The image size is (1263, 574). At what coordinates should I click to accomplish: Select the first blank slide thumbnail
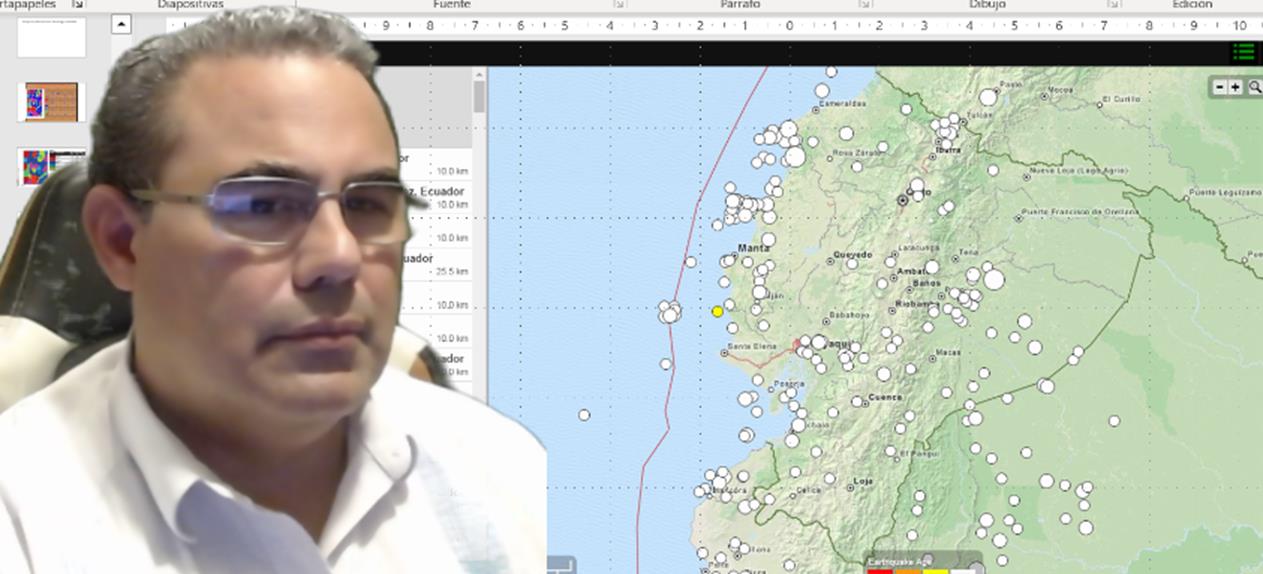51,37
